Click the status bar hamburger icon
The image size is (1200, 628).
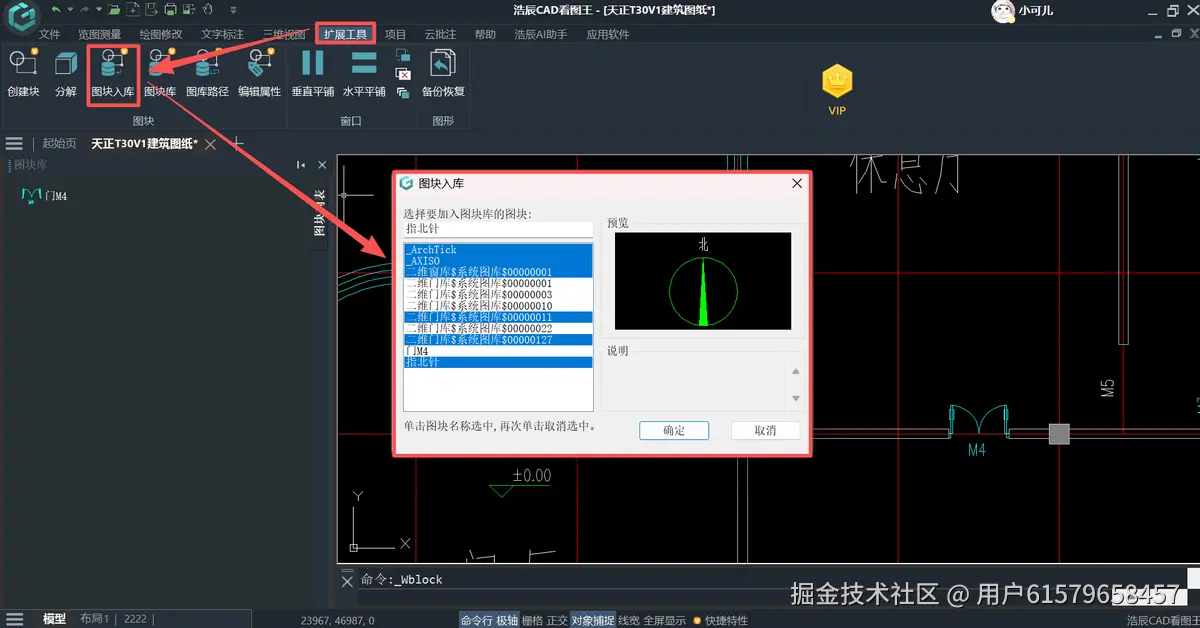tap(14, 620)
